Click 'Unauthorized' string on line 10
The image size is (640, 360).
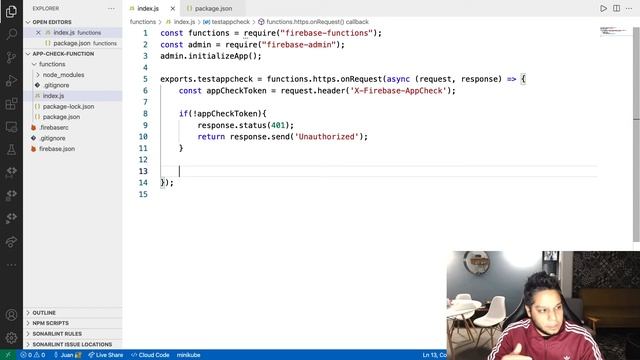(x=327, y=137)
